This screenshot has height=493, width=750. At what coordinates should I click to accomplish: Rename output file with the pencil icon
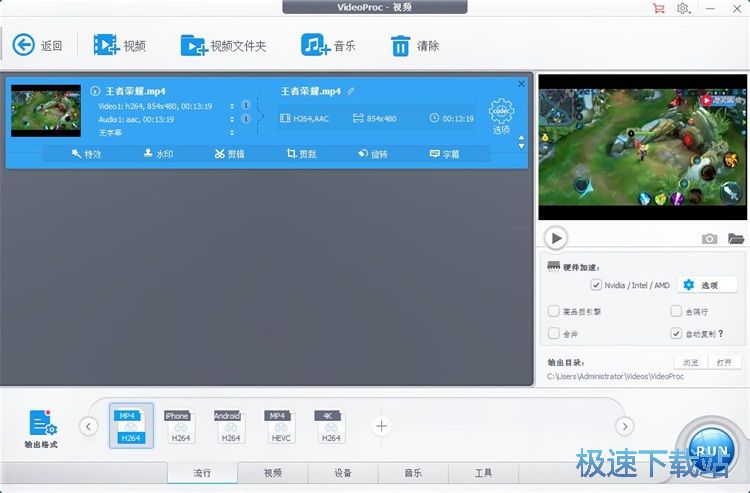point(351,90)
